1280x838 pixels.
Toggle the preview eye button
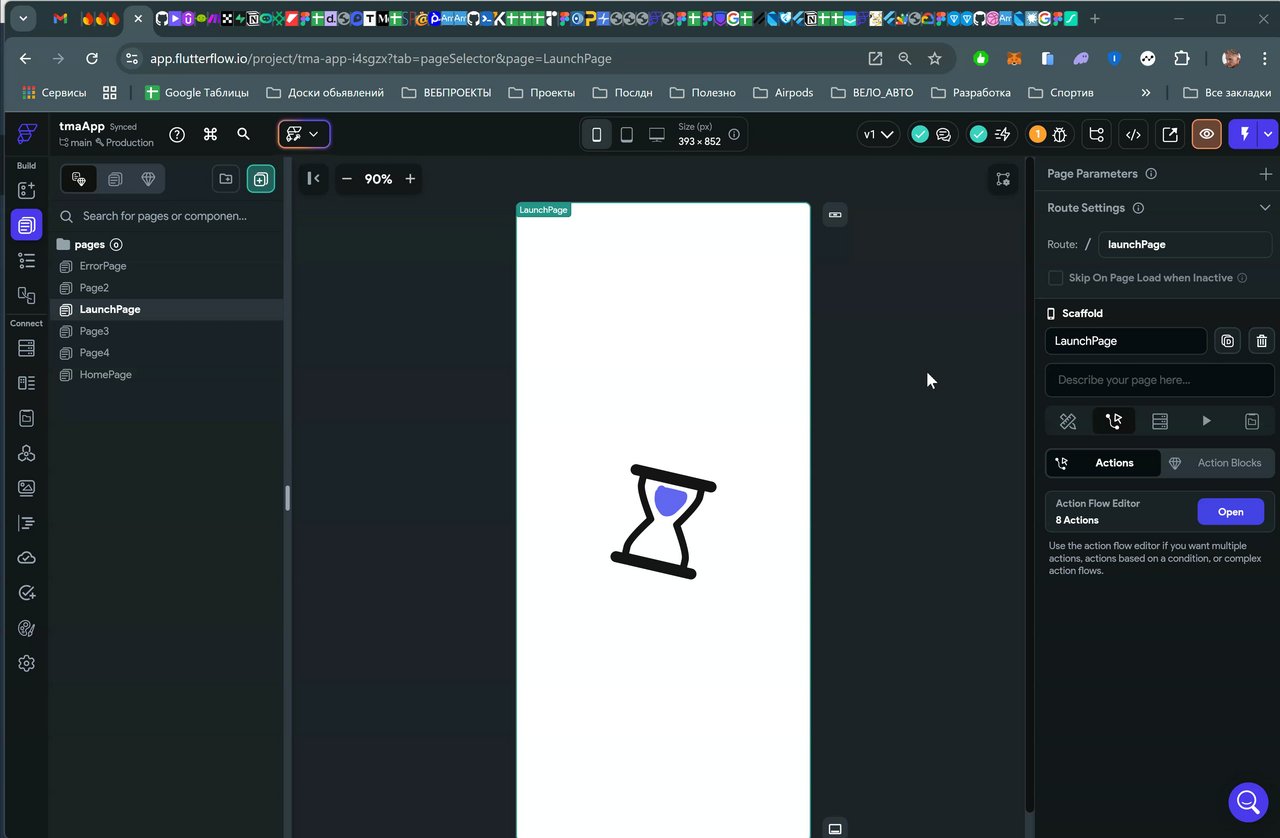[1207, 134]
